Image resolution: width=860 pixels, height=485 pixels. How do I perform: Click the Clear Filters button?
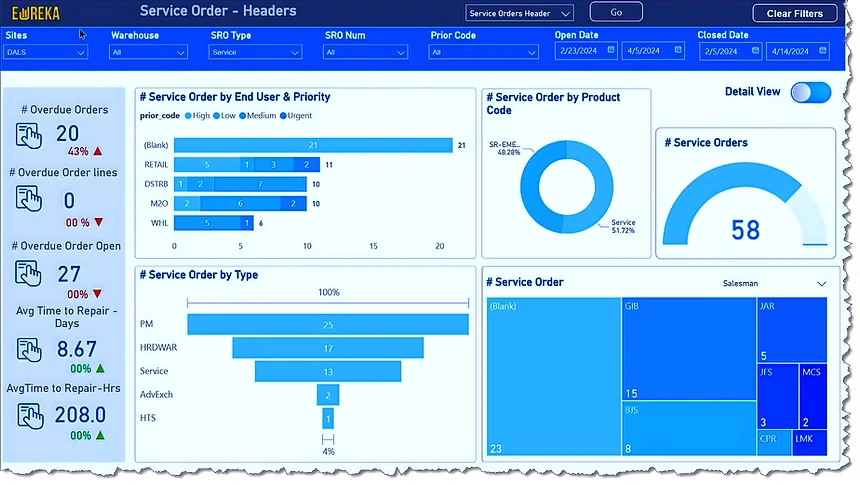click(795, 13)
